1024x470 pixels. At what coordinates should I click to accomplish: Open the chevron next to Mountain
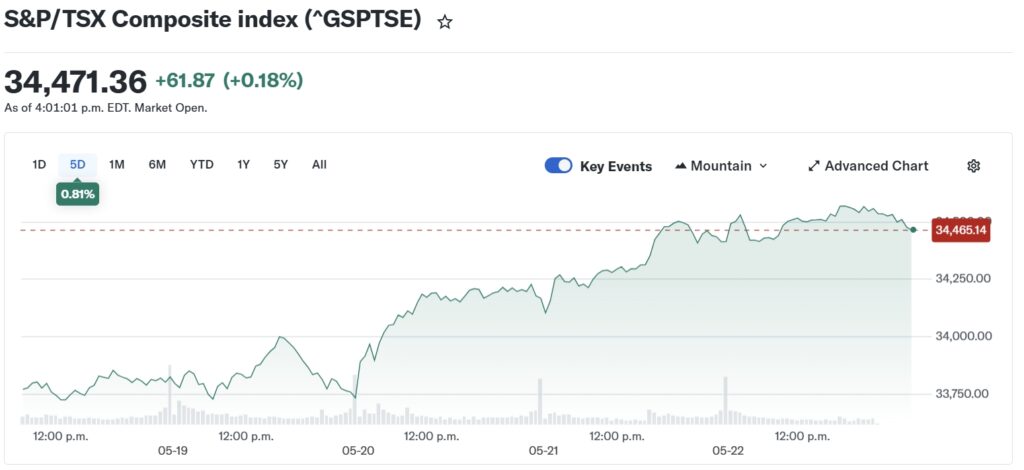(x=763, y=166)
